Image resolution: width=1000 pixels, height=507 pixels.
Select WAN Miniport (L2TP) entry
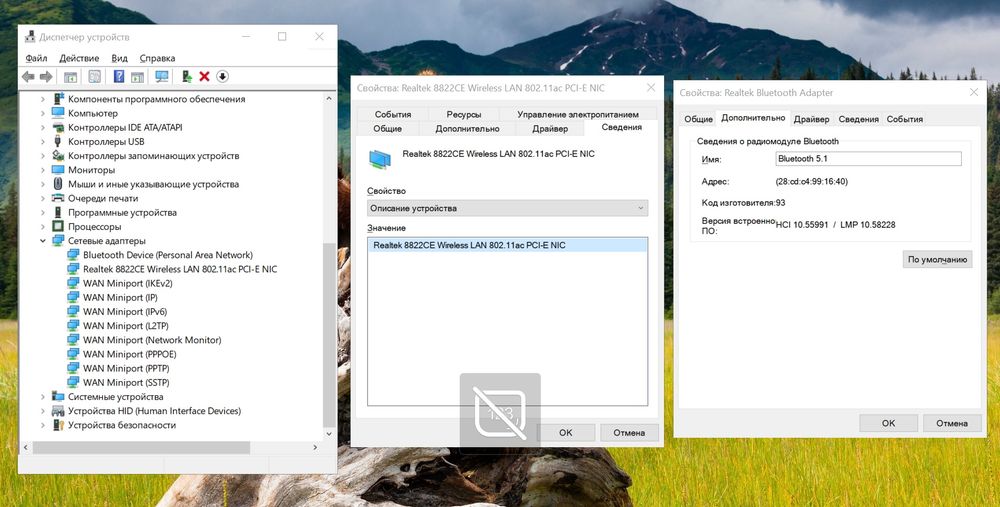[126, 326]
